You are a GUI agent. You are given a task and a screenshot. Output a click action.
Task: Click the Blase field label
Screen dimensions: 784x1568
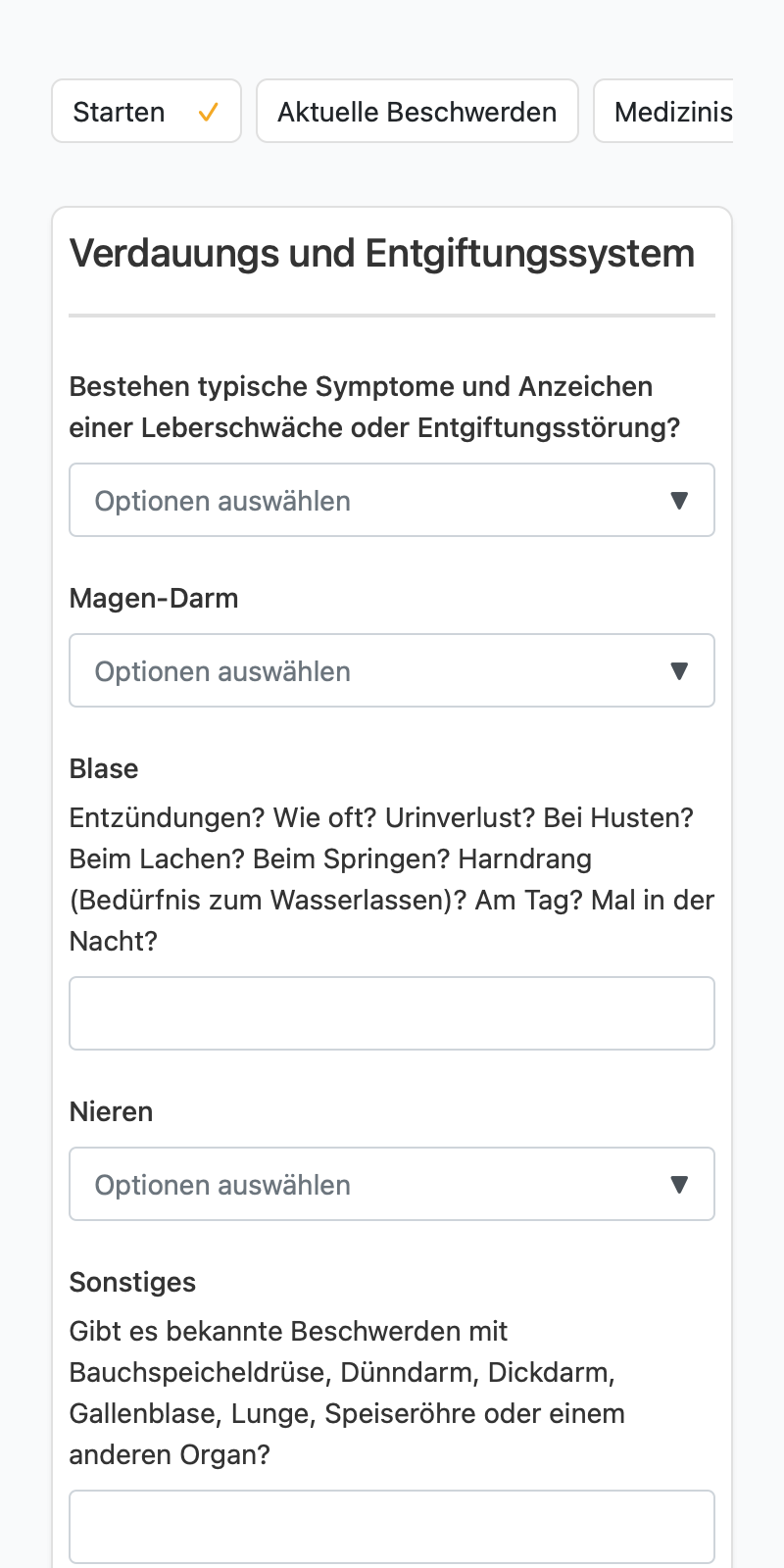click(x=104, y=768)
